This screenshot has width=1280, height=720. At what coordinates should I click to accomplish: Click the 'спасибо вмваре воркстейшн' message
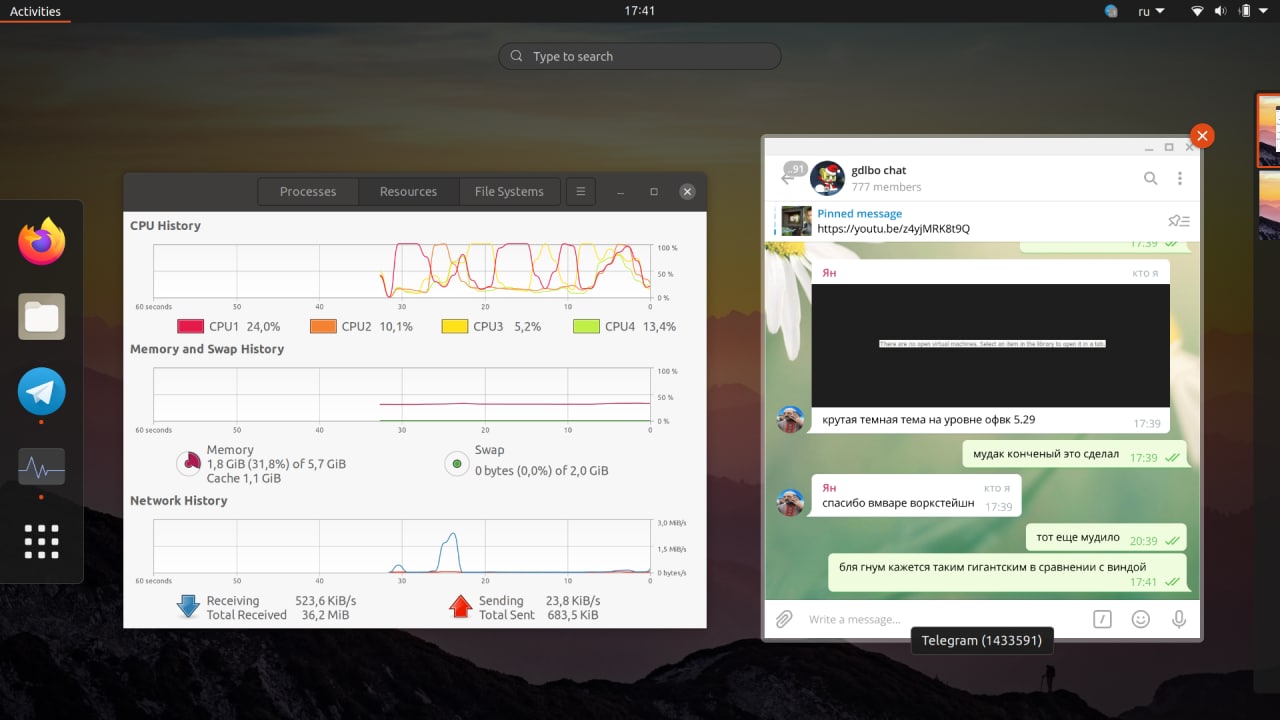pos(916,496)
